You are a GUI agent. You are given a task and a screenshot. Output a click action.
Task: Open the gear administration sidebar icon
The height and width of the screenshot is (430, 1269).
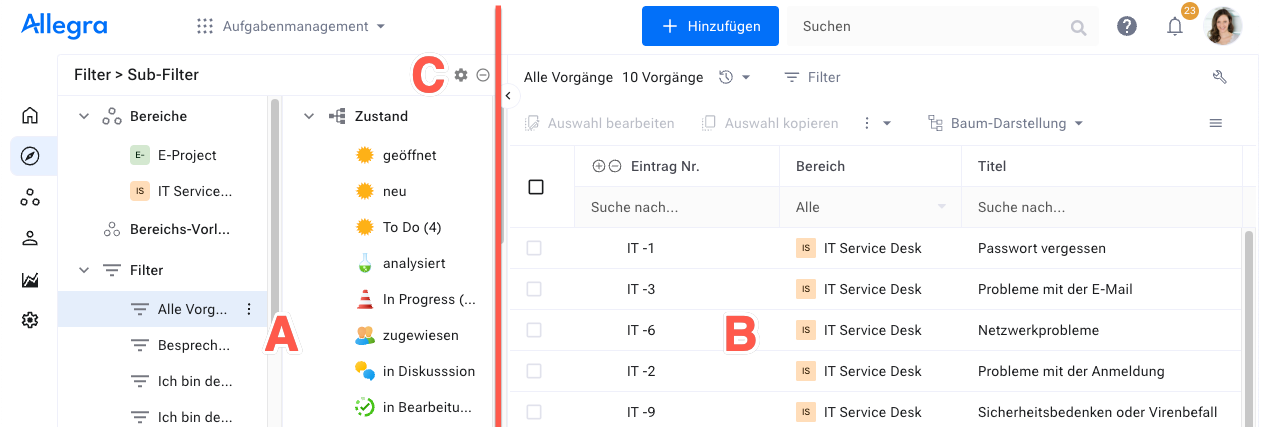coord(30,320)
